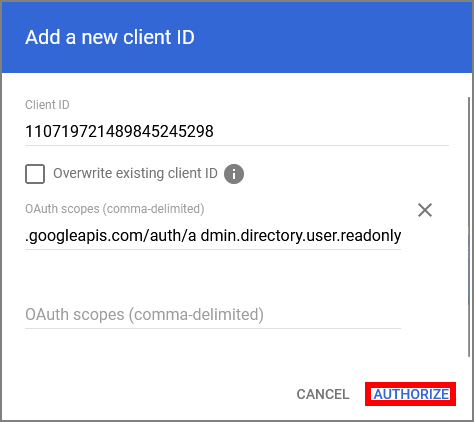Click the blue dialog header bar
474x422 pixels.
click(237, 37)
